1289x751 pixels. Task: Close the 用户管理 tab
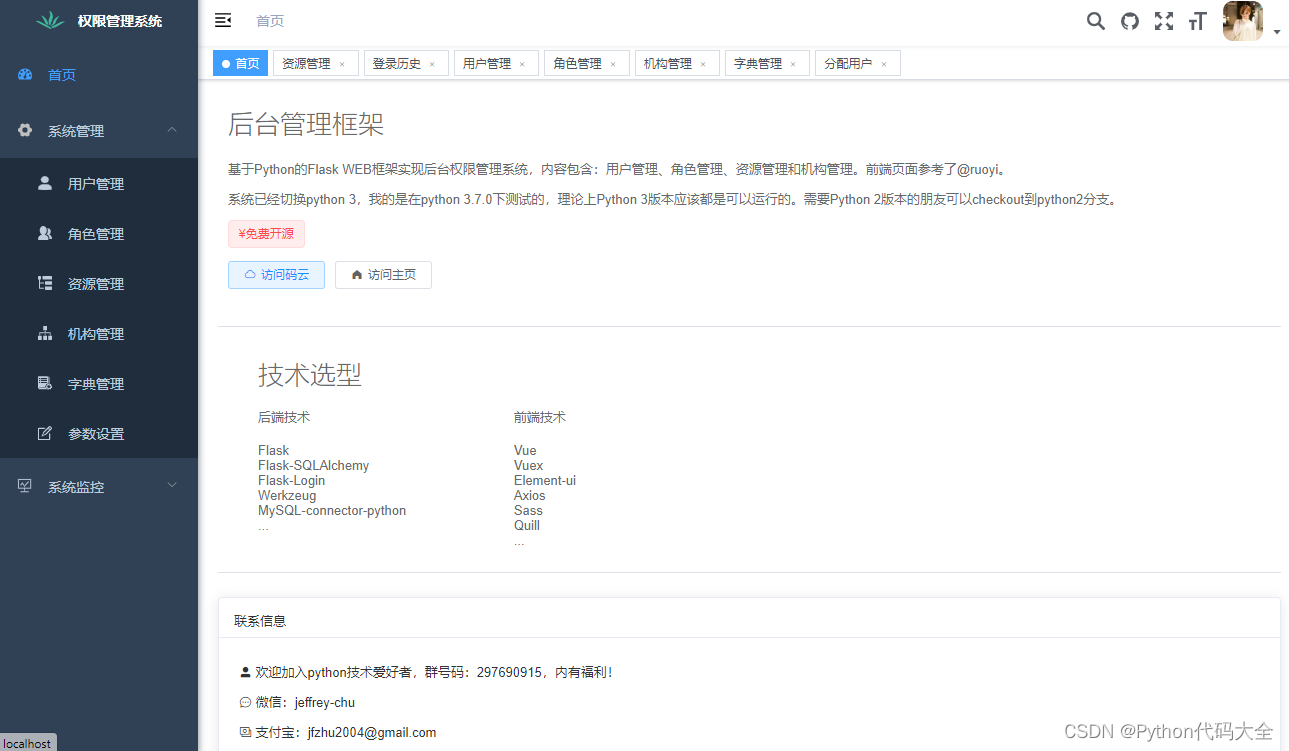click(522, 64)
